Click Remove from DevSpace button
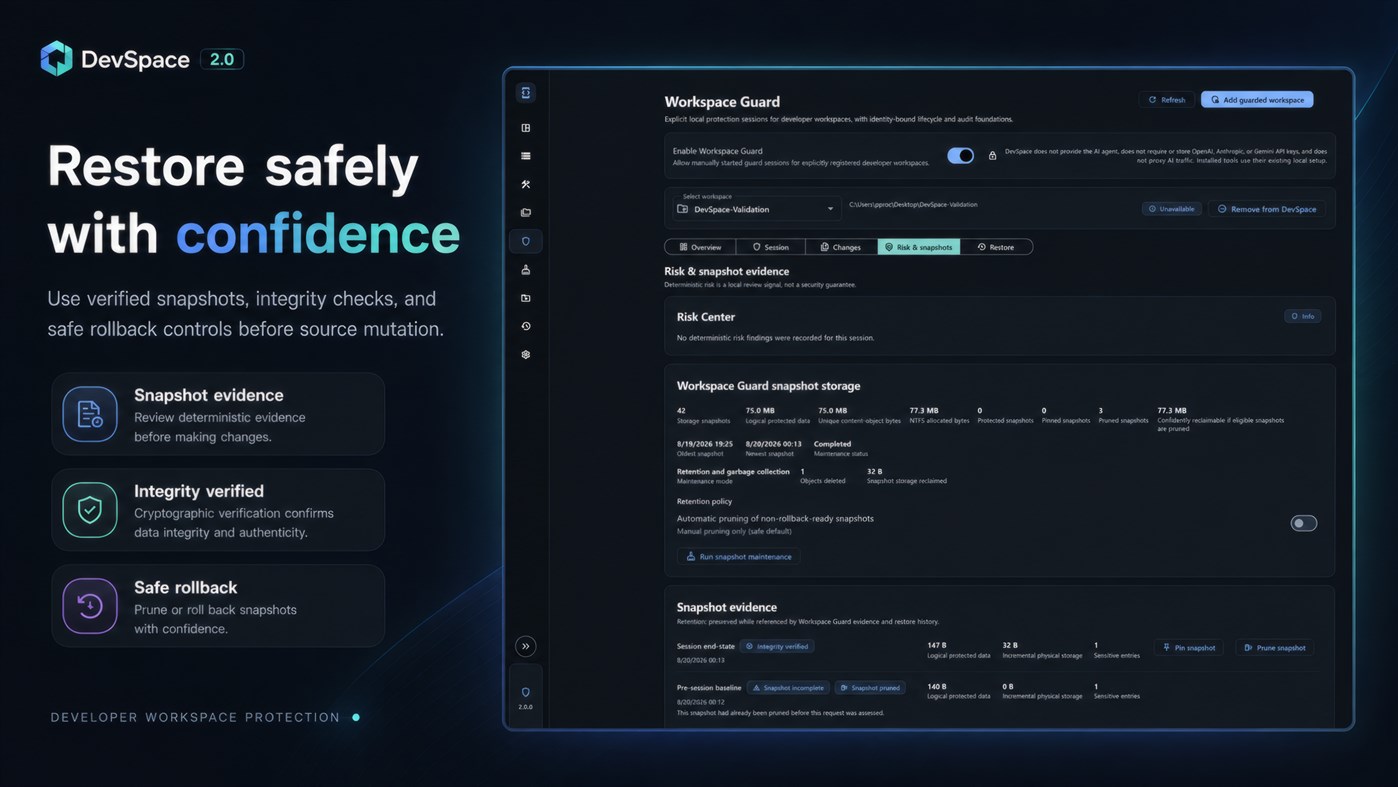 point(1267,209)
